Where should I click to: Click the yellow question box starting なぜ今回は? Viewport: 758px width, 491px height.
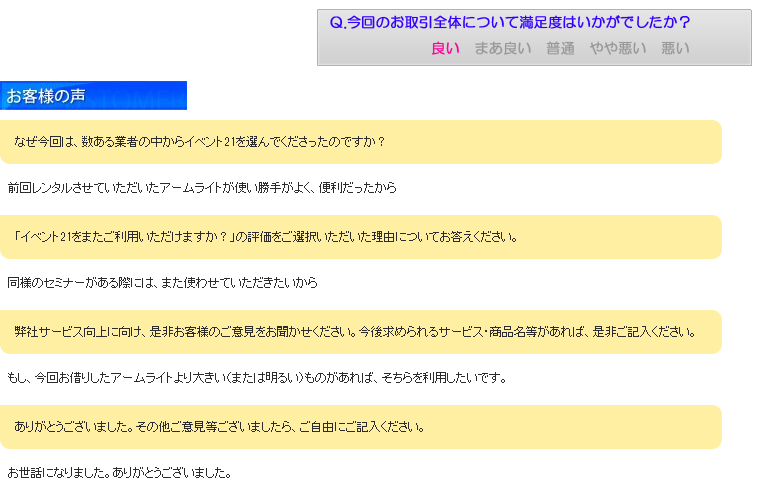(360, 142)
